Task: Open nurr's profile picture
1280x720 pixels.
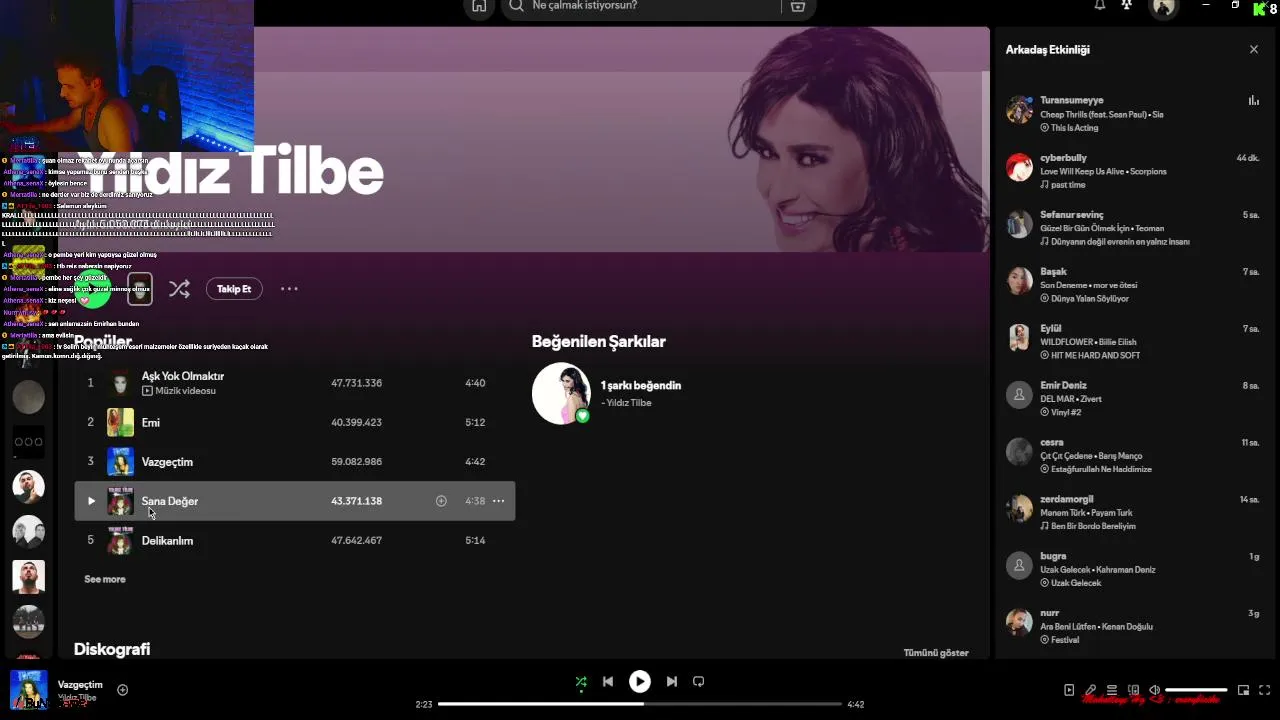Action: coord(1019,622)
